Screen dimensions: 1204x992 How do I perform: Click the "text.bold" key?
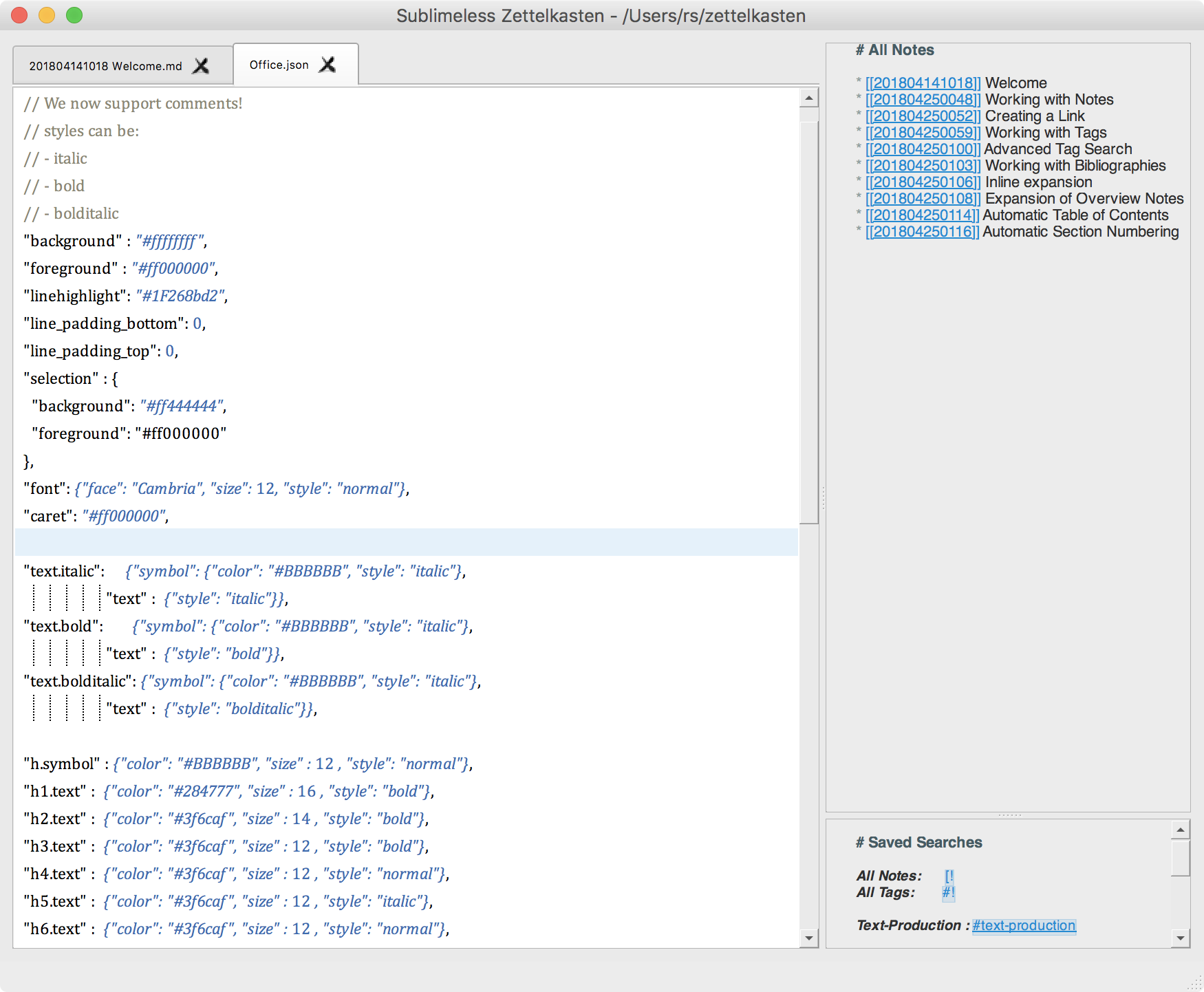click(61, 626)
